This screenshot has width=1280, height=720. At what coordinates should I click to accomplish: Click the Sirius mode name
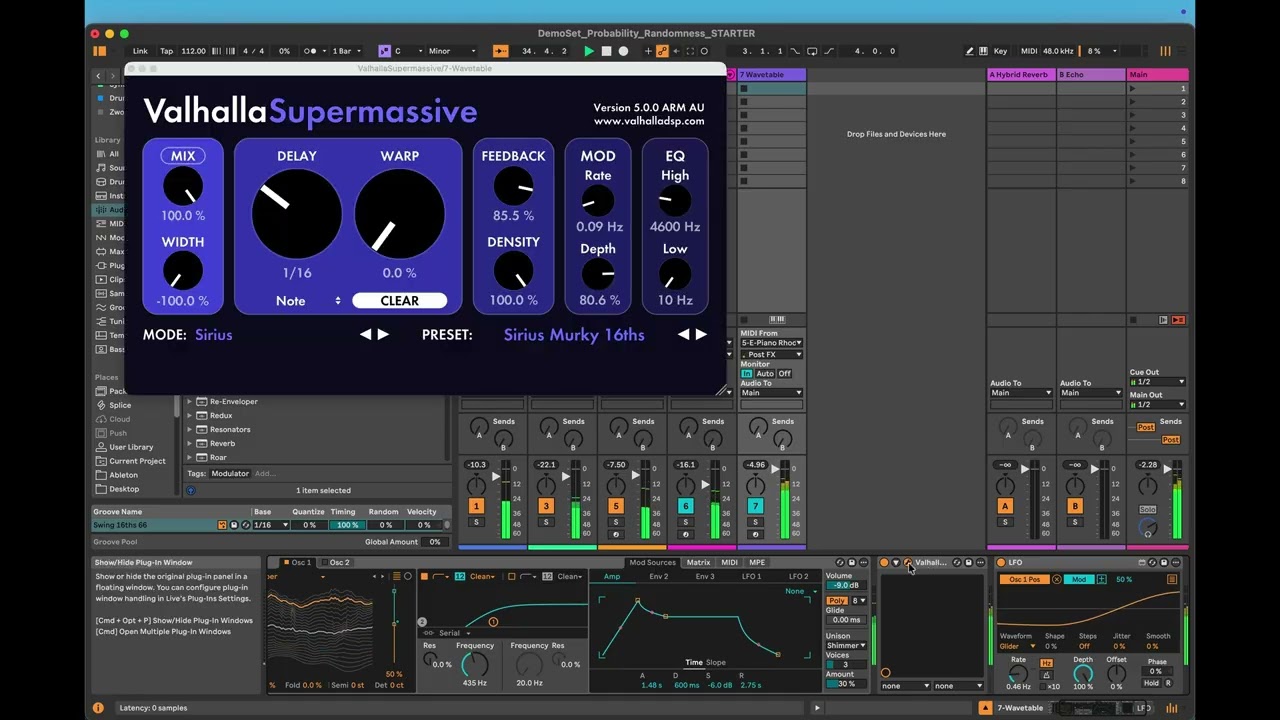coord(214,335)
